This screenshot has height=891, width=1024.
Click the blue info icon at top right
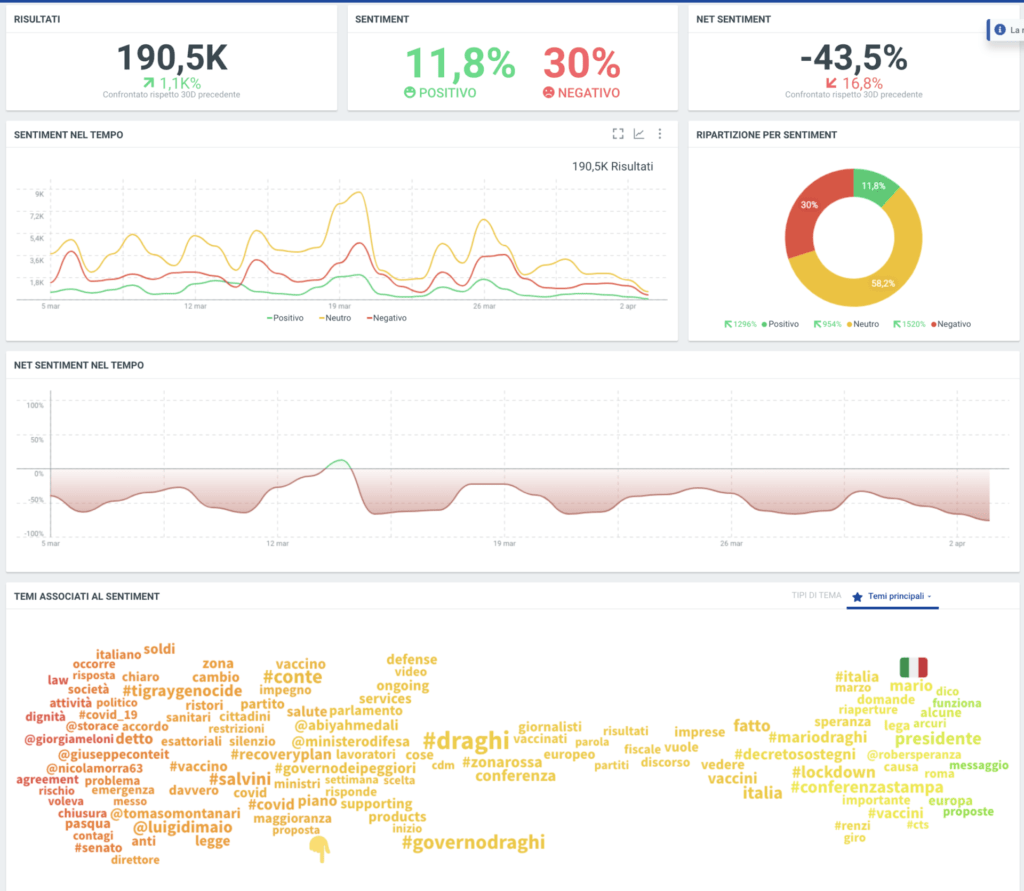tap(1000, 29)
